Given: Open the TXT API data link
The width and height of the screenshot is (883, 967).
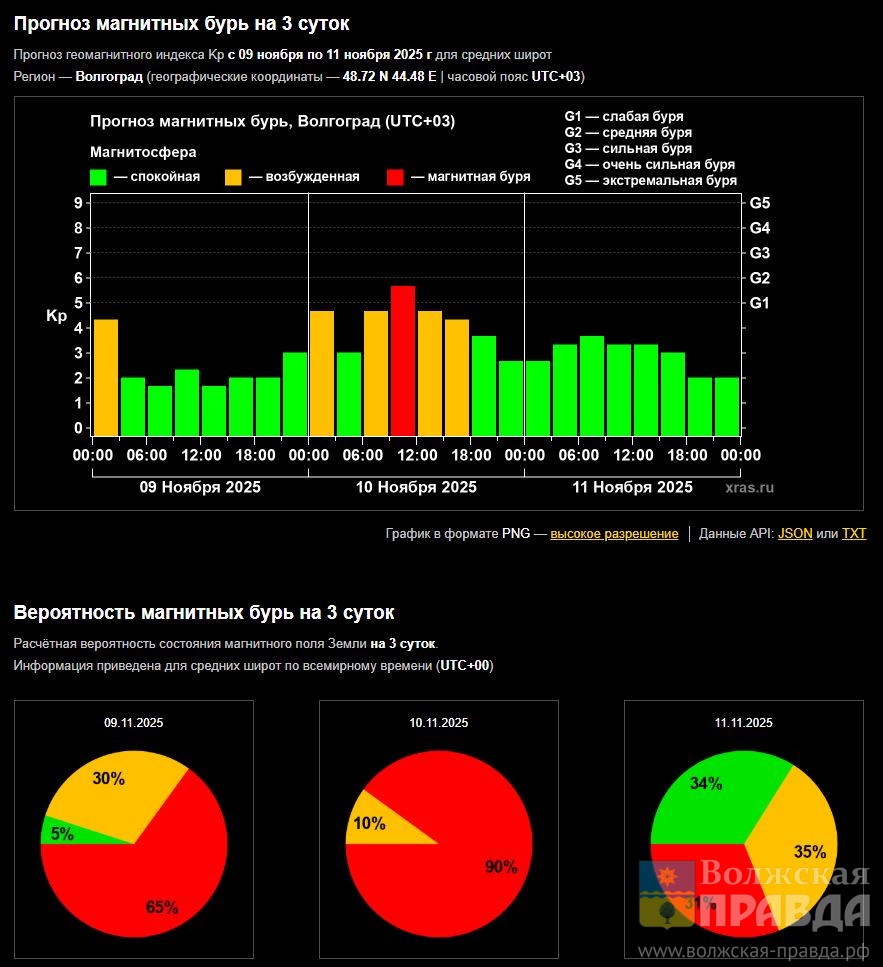Looking at the screenshot, I should pos(854,534).
